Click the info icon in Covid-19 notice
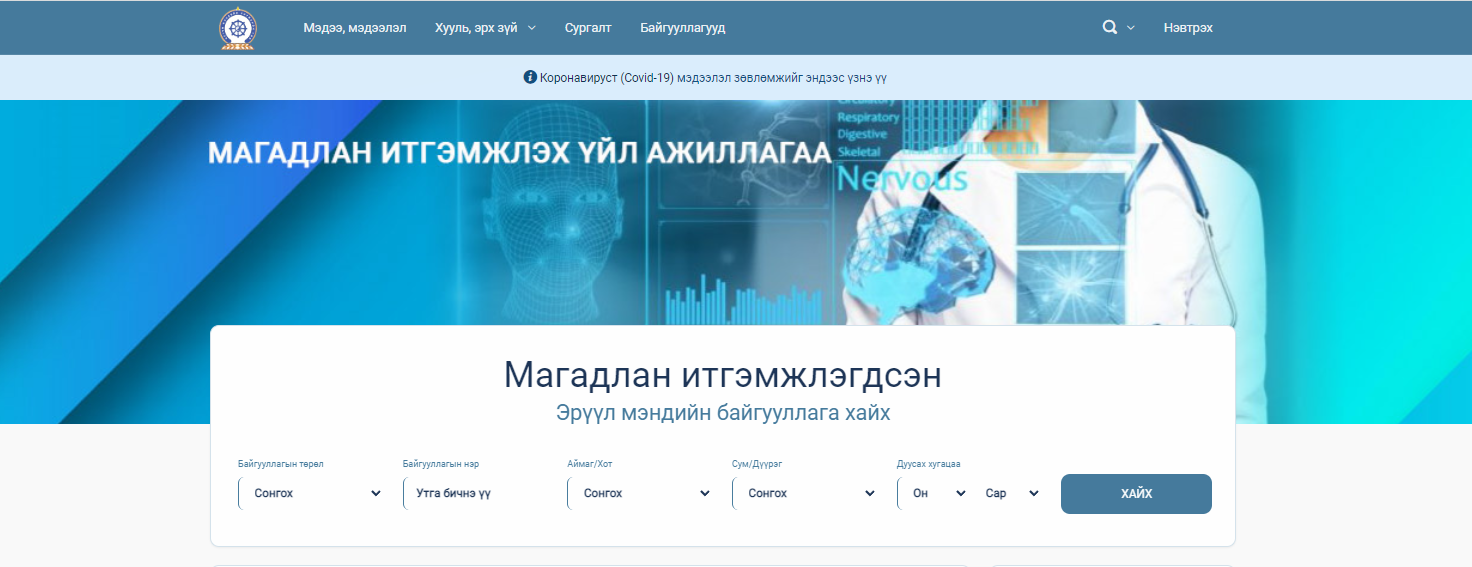The image size is (1472, 567). tap(530, 77)
